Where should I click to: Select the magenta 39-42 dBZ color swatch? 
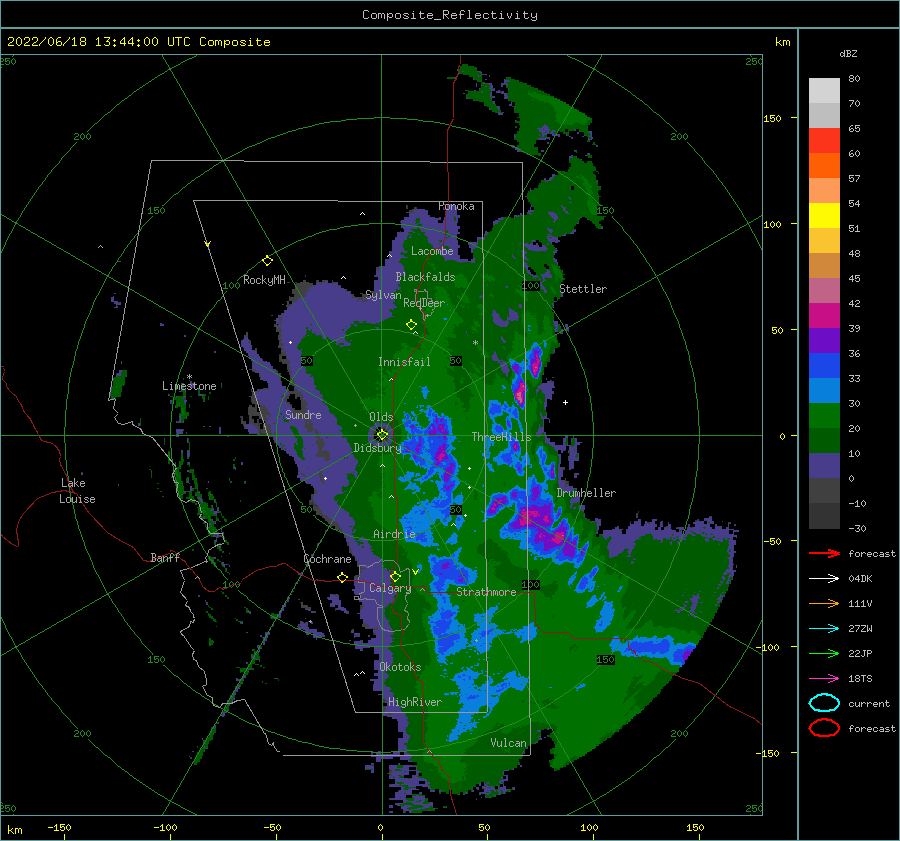(824, 316)
